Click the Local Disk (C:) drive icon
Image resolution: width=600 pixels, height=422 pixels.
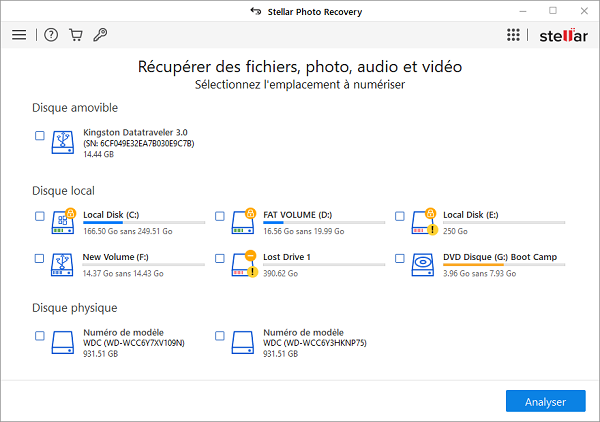click(x=63, y=222)
